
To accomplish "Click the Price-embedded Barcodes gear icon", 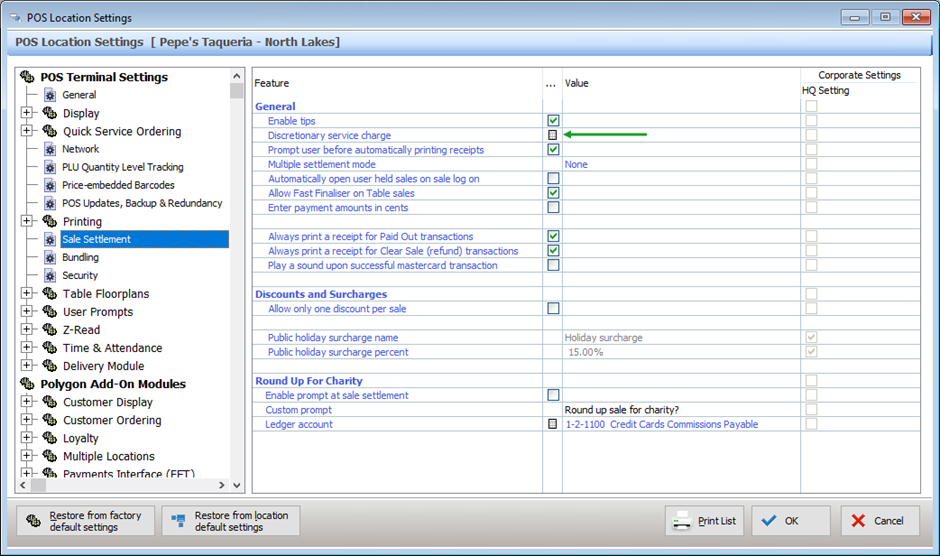I will (x=49, y=185).
